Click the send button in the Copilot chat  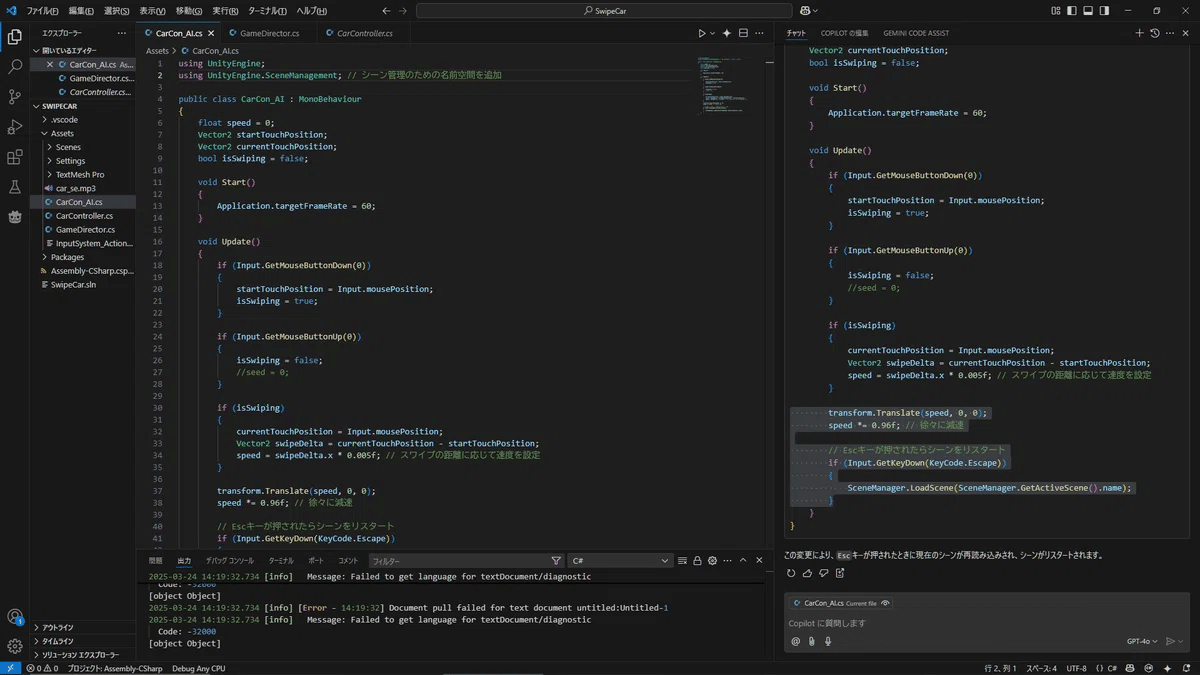pos(1170,641)
